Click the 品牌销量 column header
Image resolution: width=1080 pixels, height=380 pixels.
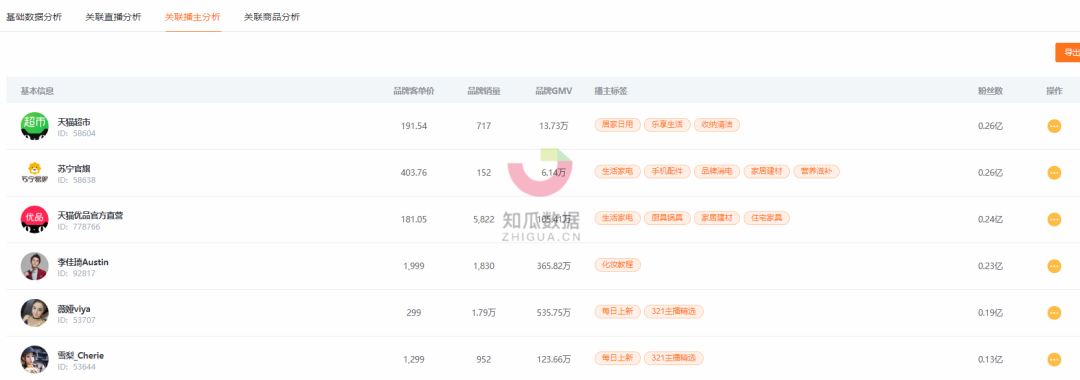click(484, 91)
